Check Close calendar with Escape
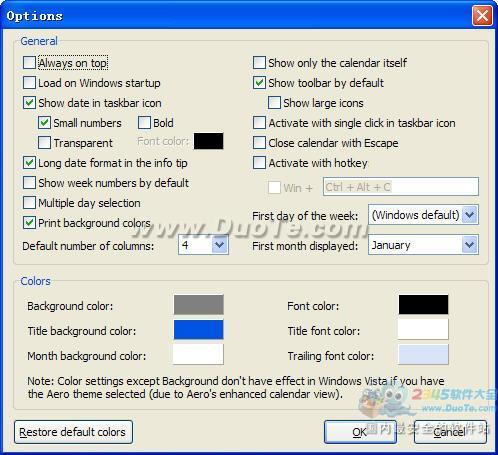This screenshot has width=498, height=455. 259,143
